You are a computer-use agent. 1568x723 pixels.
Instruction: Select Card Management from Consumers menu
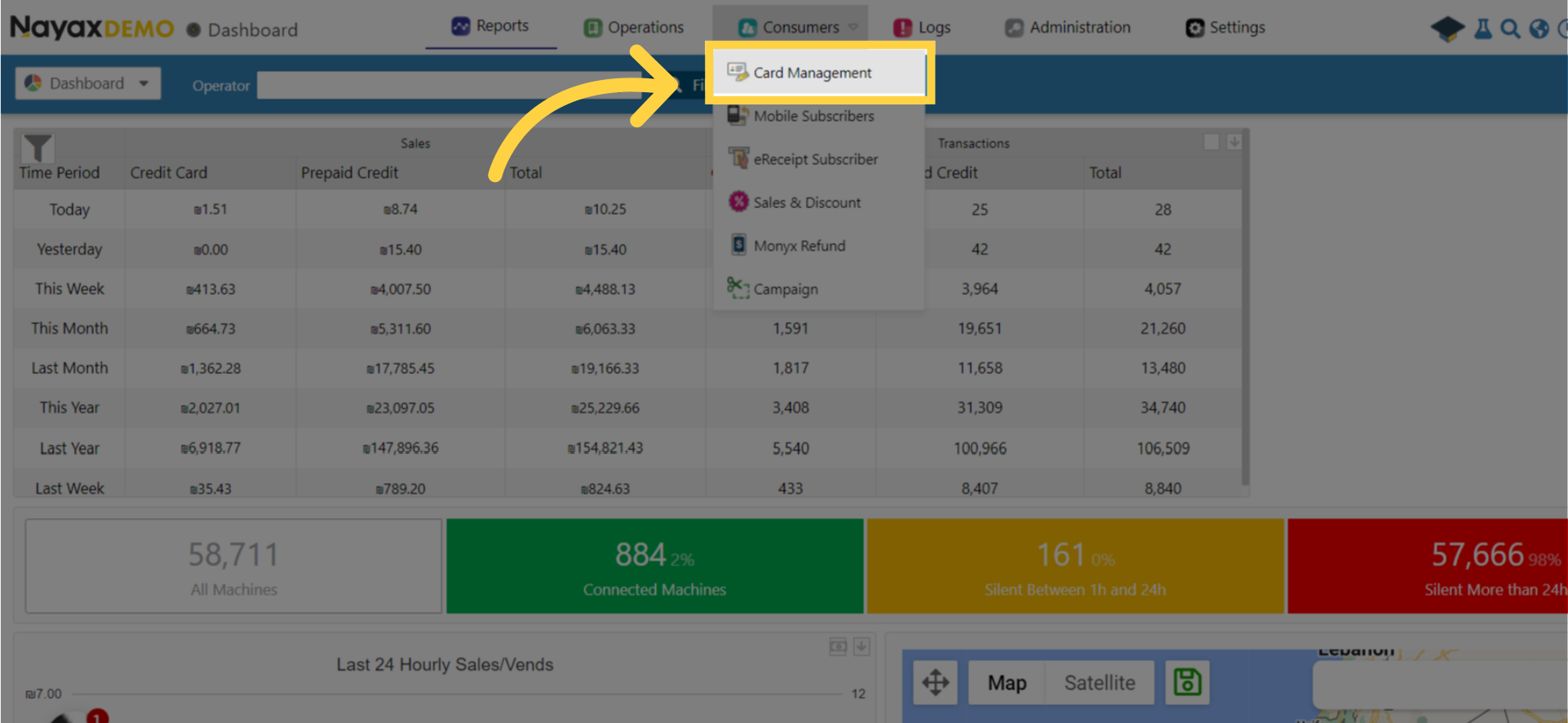coord(813,73)
